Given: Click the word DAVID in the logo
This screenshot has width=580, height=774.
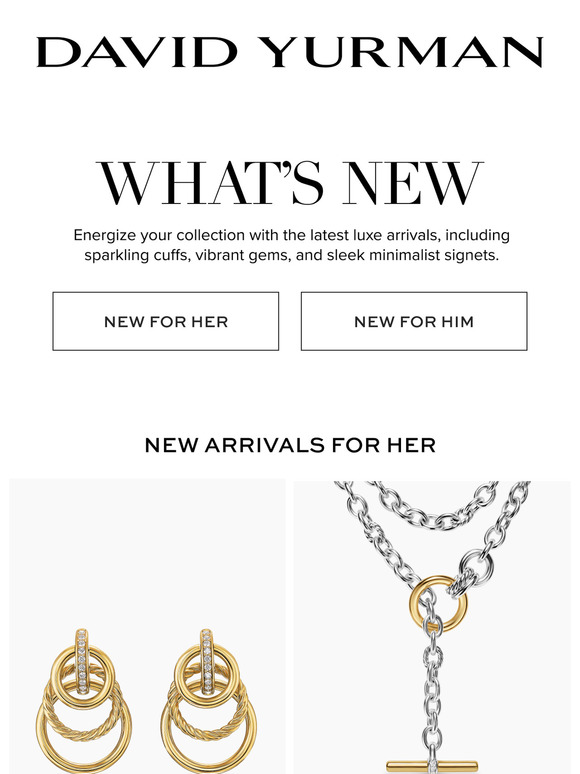Looking at the screenshot, I should tap(137, 52).
